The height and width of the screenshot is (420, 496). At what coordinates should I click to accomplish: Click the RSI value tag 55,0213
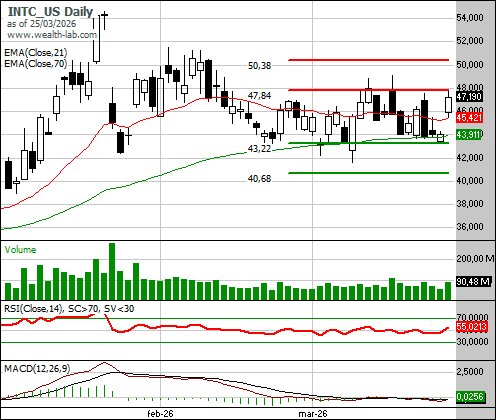(x=472, y=327)
